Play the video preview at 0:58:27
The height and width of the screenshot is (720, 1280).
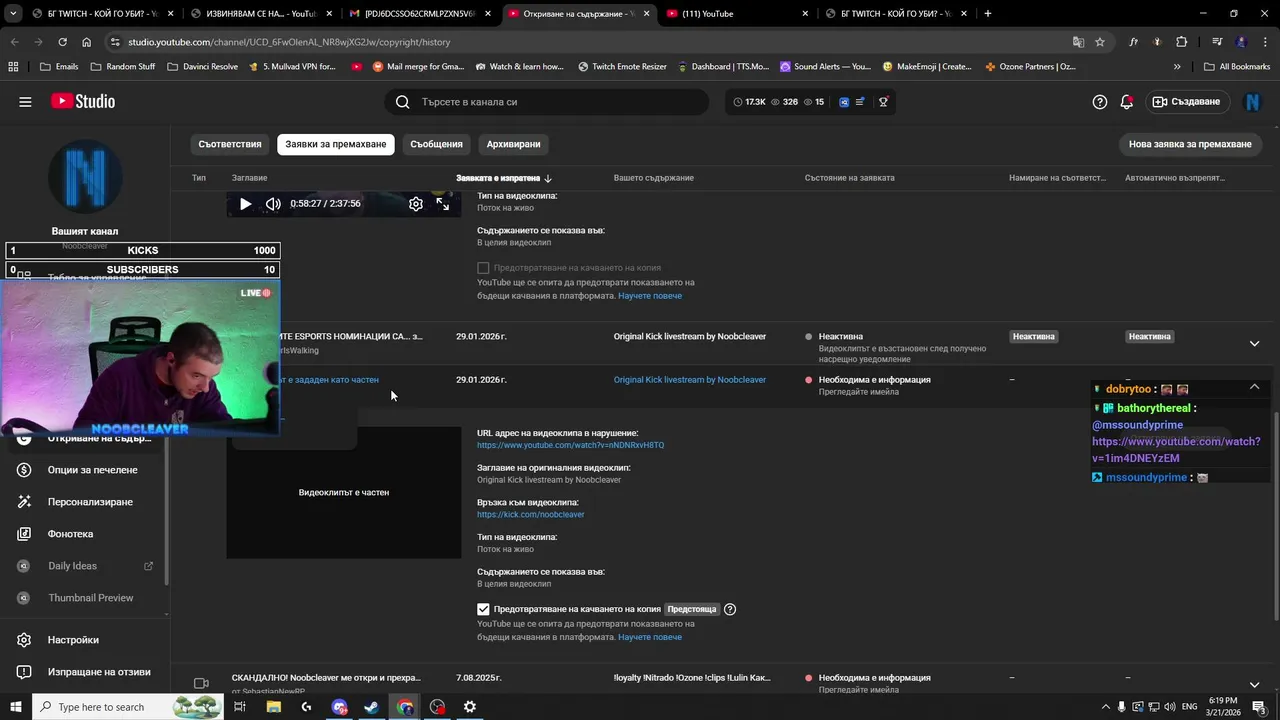(x=245, y=204)
